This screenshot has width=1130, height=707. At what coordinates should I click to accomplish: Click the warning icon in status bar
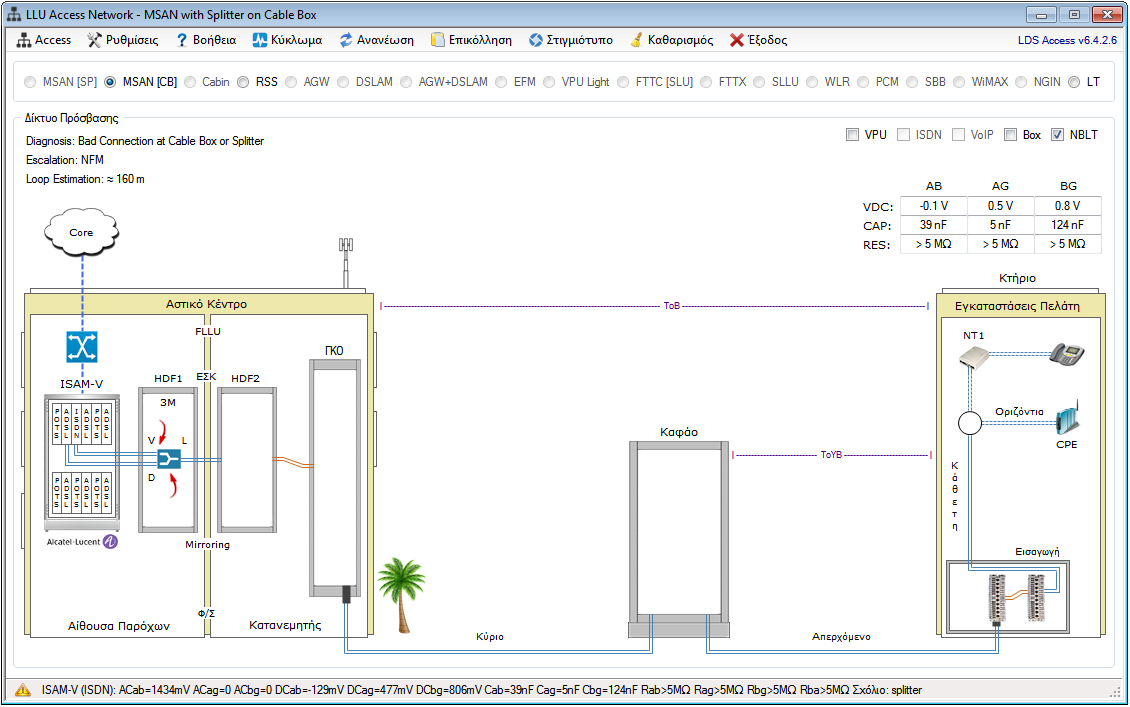[x=21, y=690]
